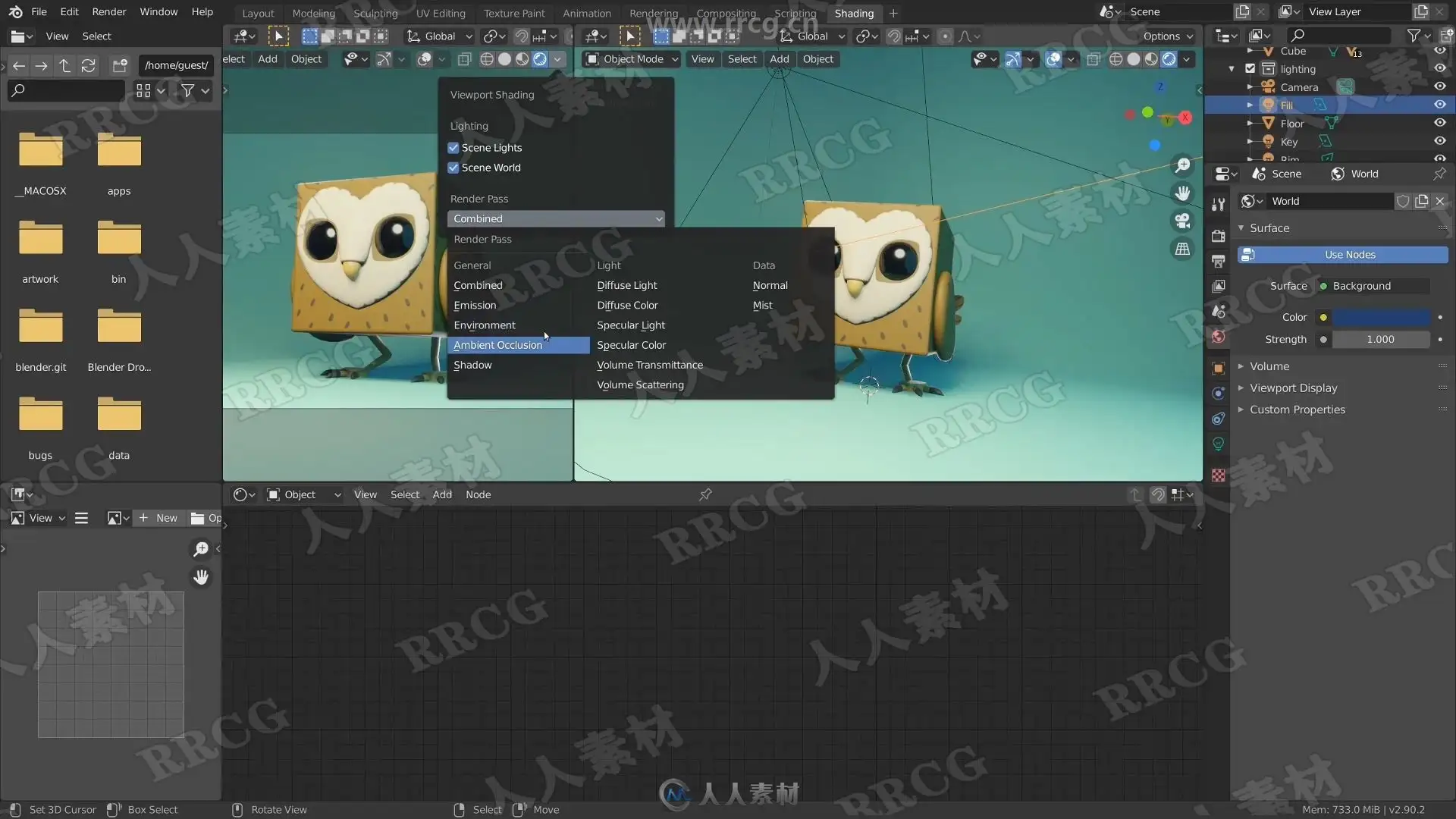This screenshot has width=1456, height=819.
Task: Toggle camera view icon in viewport
Action: (1182, 221)
